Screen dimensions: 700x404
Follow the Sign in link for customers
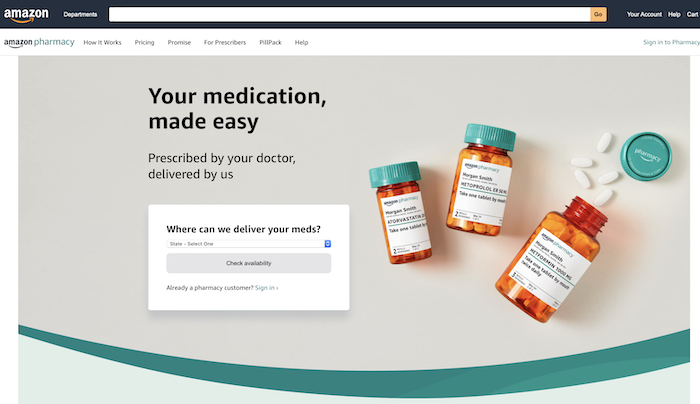pyautogui.click(x=267, y=288)
